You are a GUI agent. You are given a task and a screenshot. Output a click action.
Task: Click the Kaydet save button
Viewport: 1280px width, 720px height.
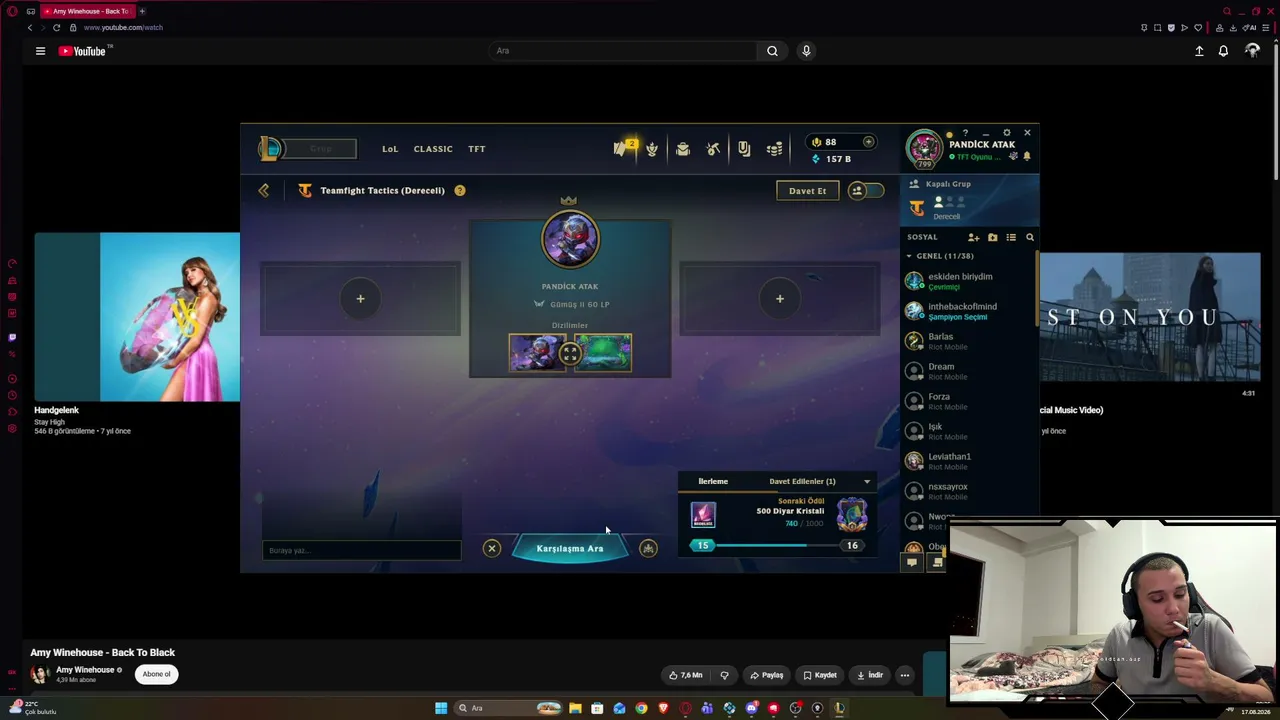tap(820, 675)
